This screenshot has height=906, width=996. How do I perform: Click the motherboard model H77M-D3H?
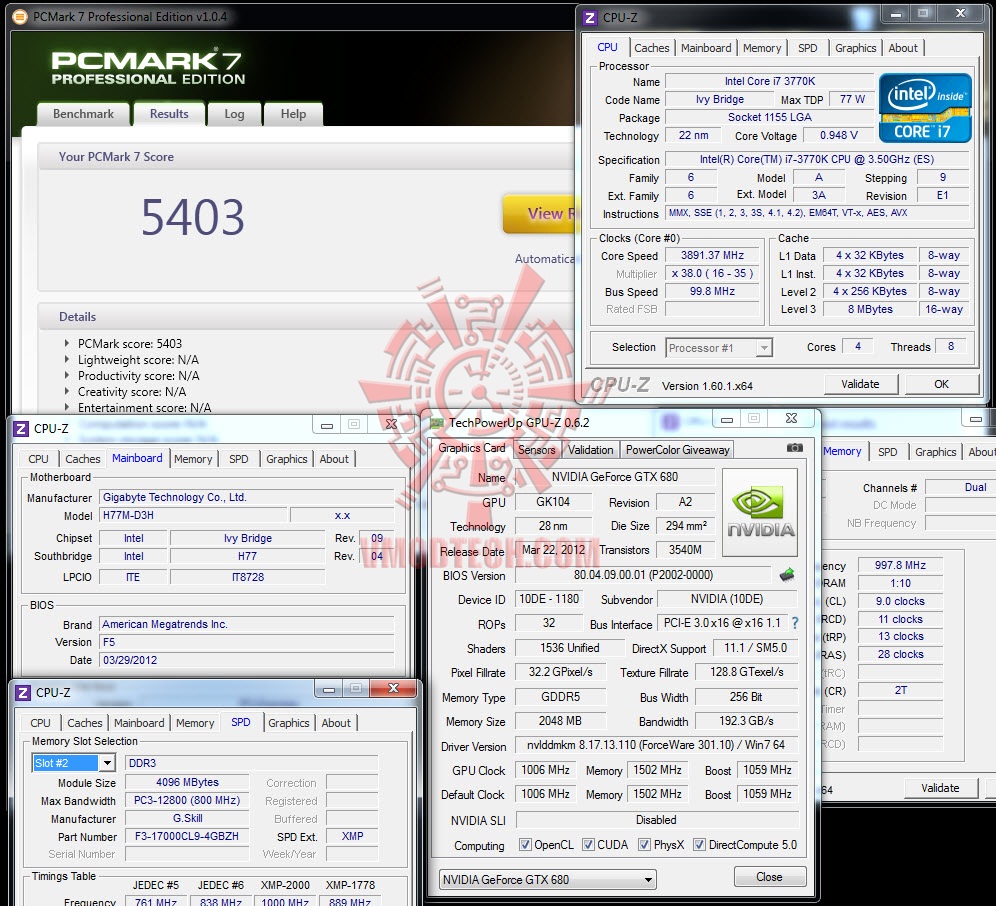click(x=193, y=515)
